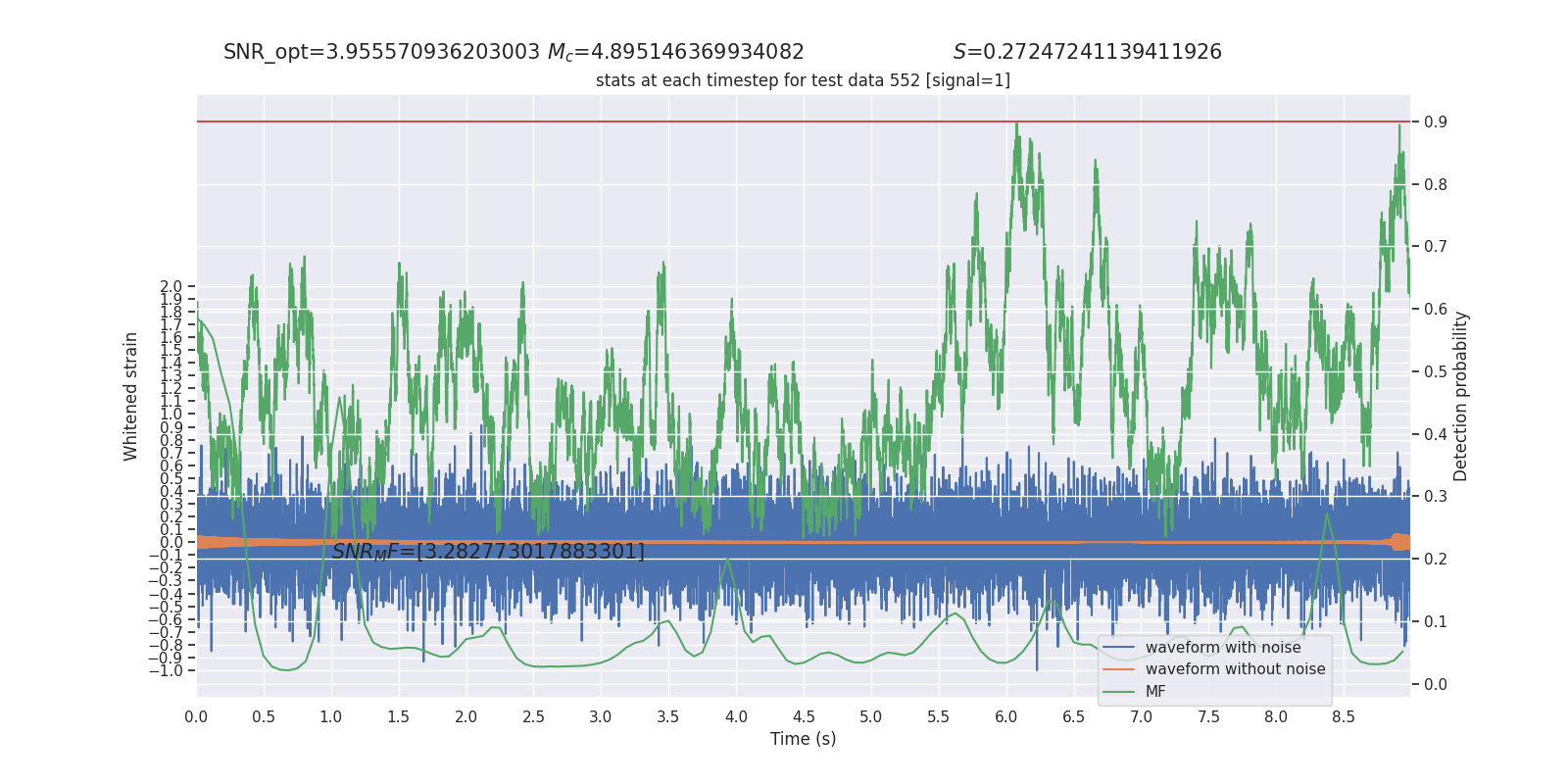Click x-axis tick label 4.5

click(x=804, y=716)
